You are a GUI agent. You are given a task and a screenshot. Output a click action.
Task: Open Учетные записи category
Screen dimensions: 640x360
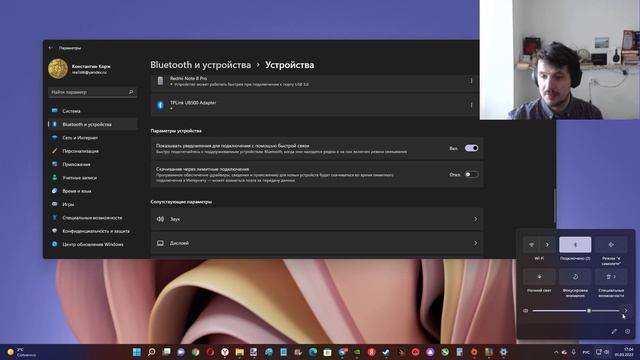pos(93,178)
